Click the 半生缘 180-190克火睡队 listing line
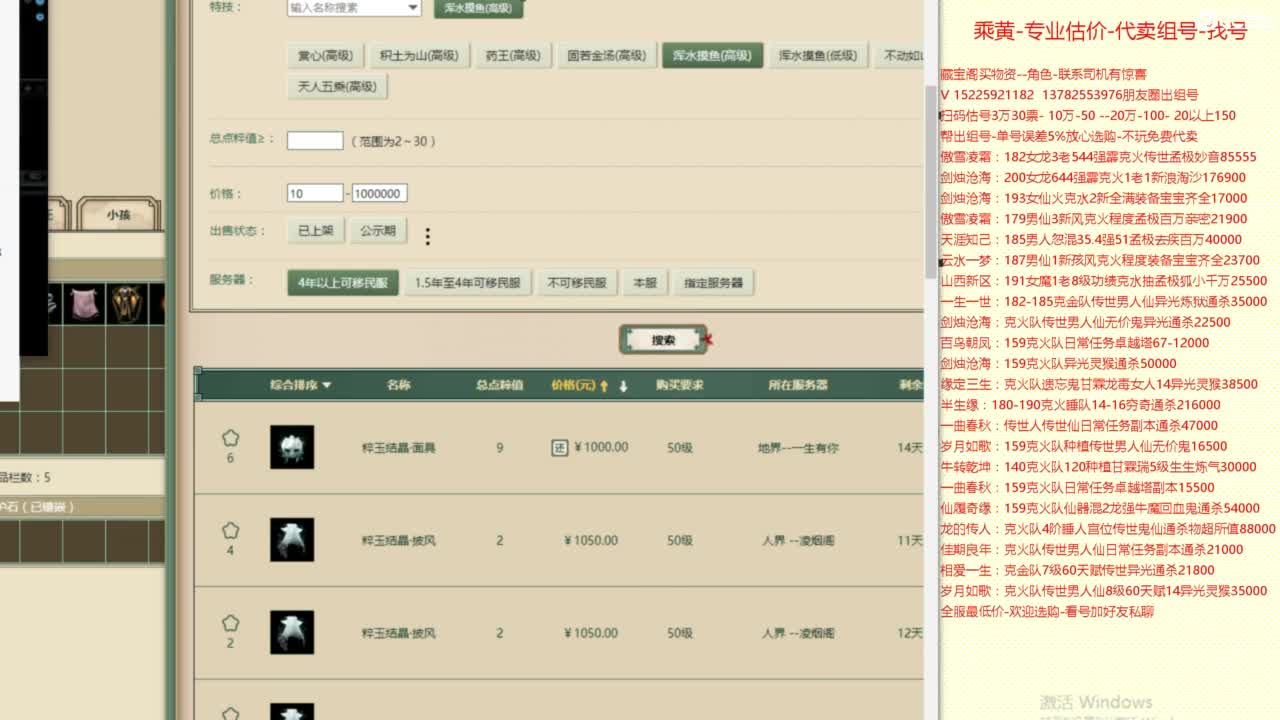This screenshot has height=720, width=1280. (x=1080, y=405)
